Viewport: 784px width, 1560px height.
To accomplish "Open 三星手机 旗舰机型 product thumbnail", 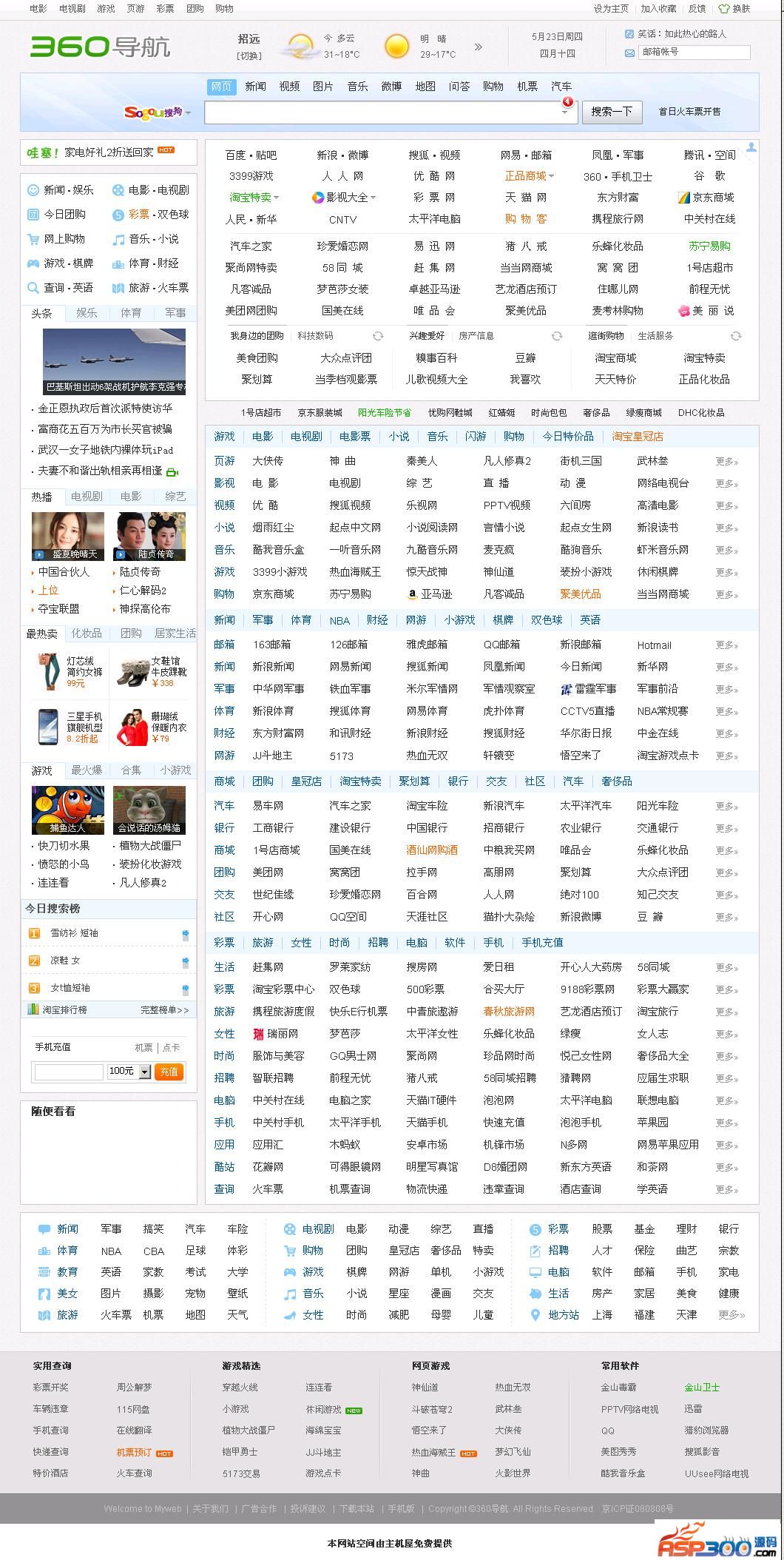I will [x=48, y=727].
